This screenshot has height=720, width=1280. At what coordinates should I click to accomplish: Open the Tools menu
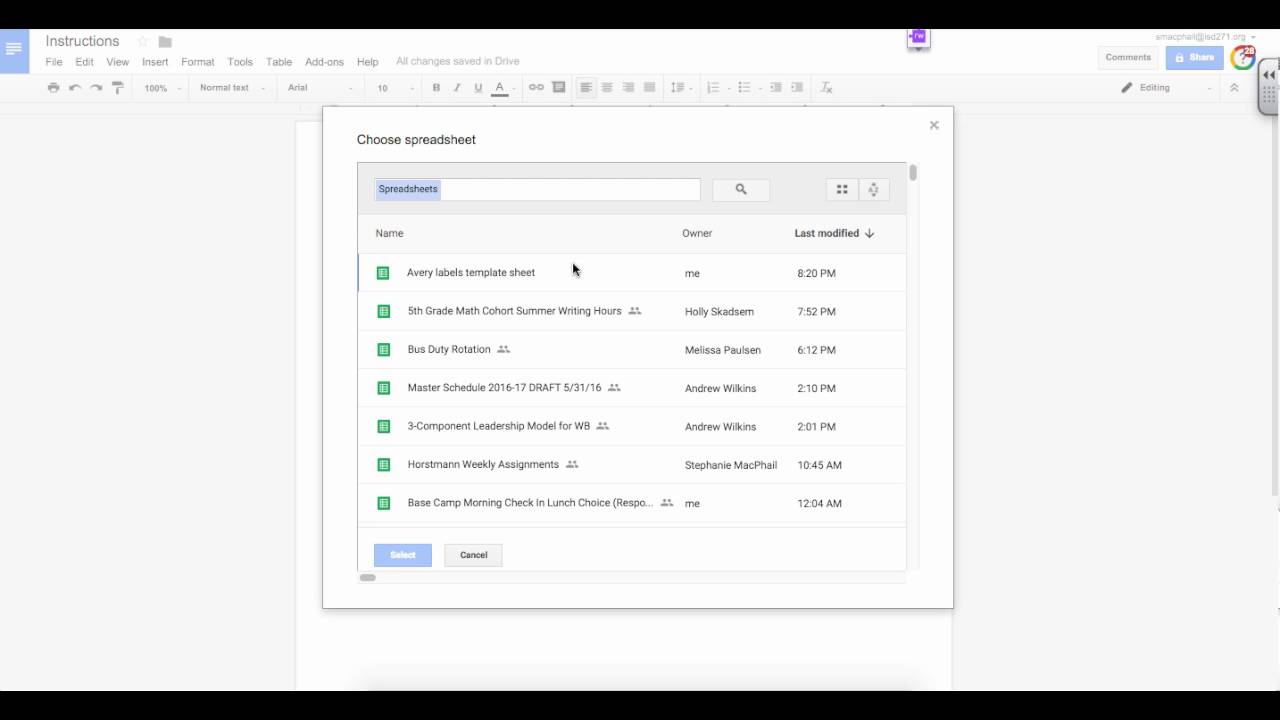point(240,62)
